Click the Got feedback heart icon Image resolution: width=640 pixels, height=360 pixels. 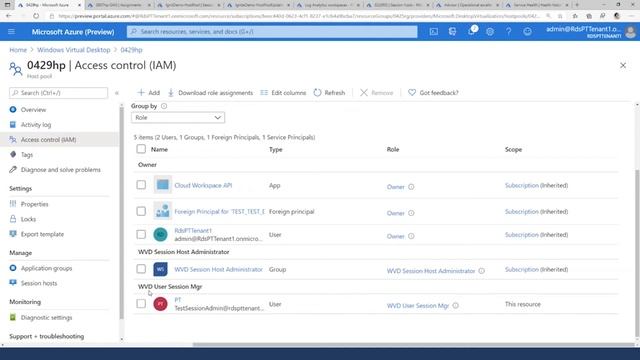pyautogui.click(x=412, y=93)
